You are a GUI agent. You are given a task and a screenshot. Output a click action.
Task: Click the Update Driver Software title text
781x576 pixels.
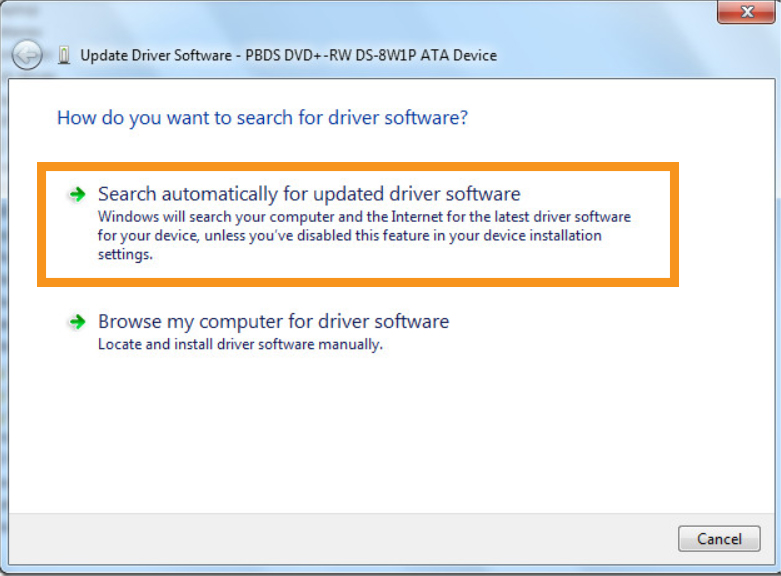(x=288, y=55)
